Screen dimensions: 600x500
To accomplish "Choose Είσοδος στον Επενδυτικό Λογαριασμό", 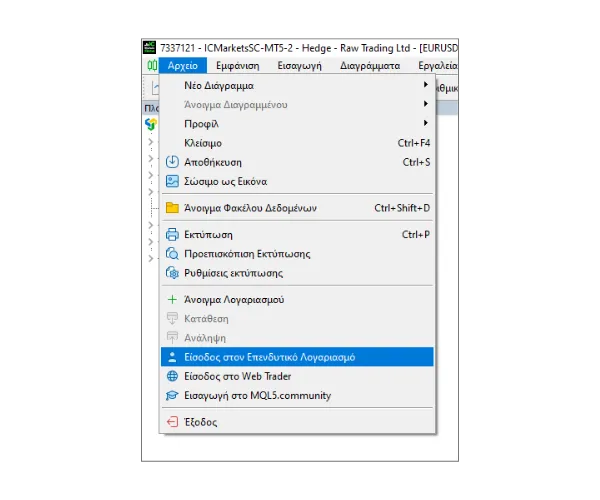I will [x=270, y=357].
